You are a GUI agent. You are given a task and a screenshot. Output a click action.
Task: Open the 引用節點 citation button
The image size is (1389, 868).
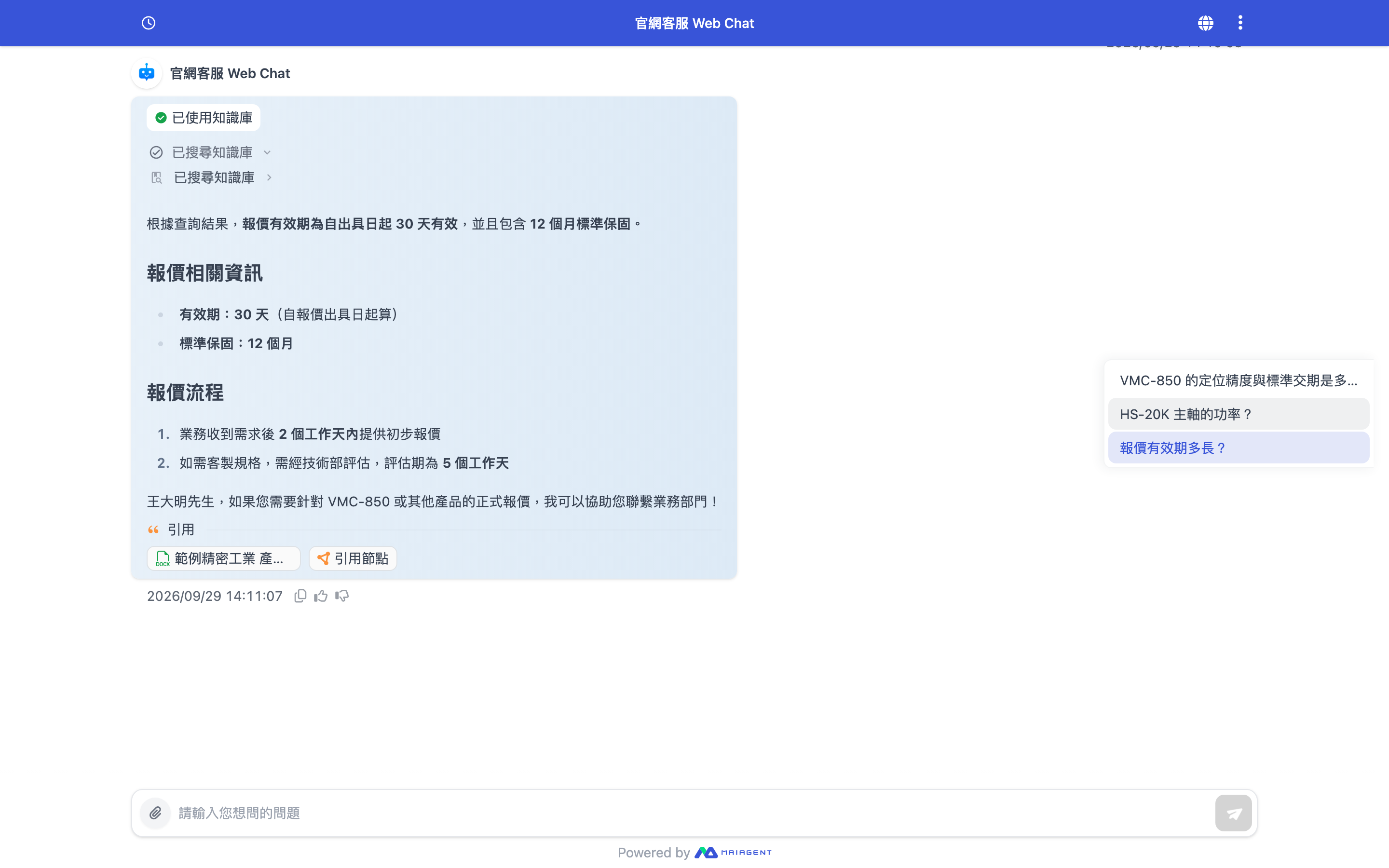click(x=353, y=558)
